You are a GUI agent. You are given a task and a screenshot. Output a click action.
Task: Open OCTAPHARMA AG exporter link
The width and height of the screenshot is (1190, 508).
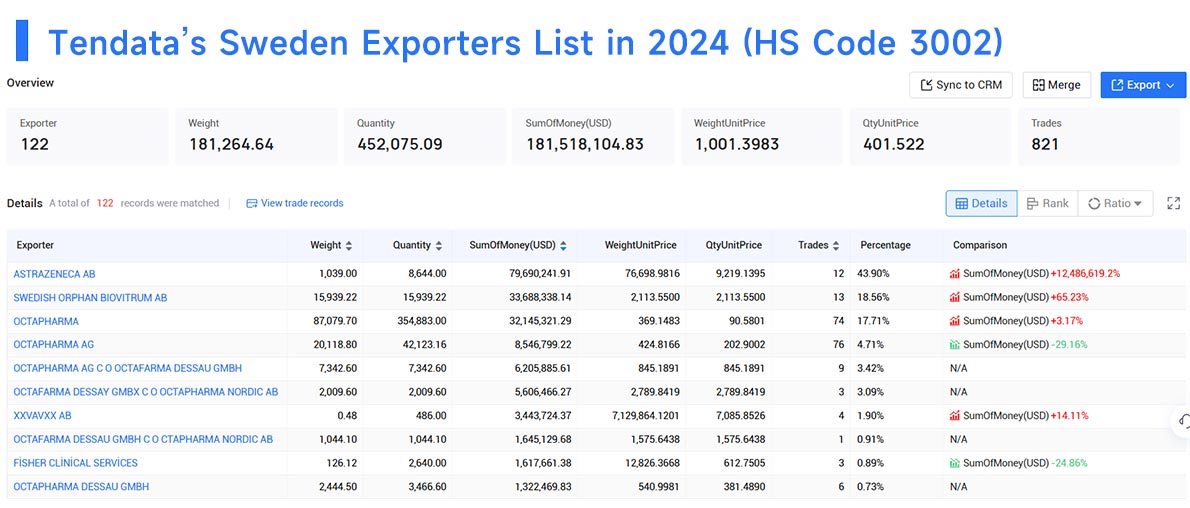click(x=54, y=345)
